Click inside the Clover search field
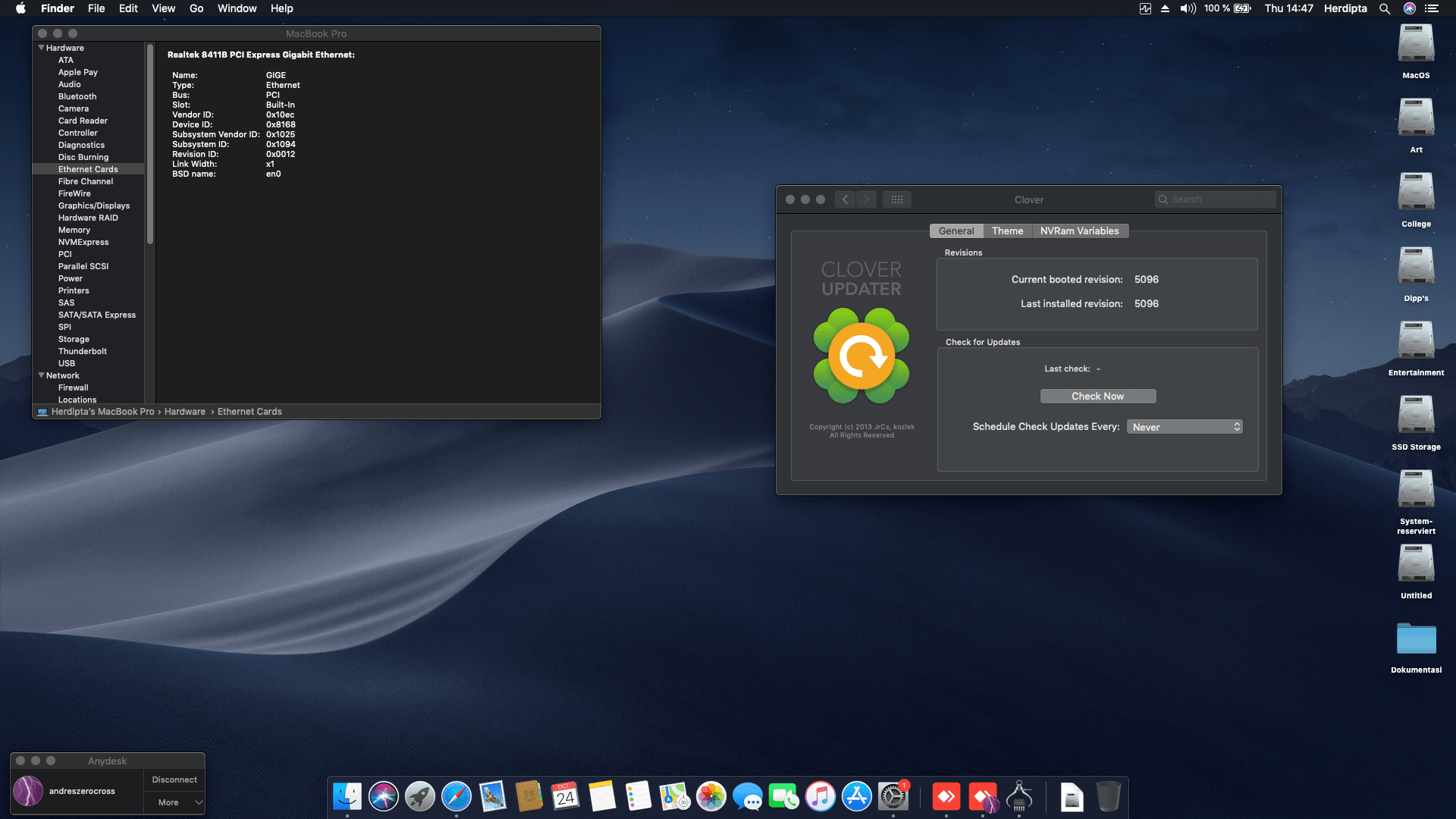This screenshot has width=1456, height=819. [1216, 199]
